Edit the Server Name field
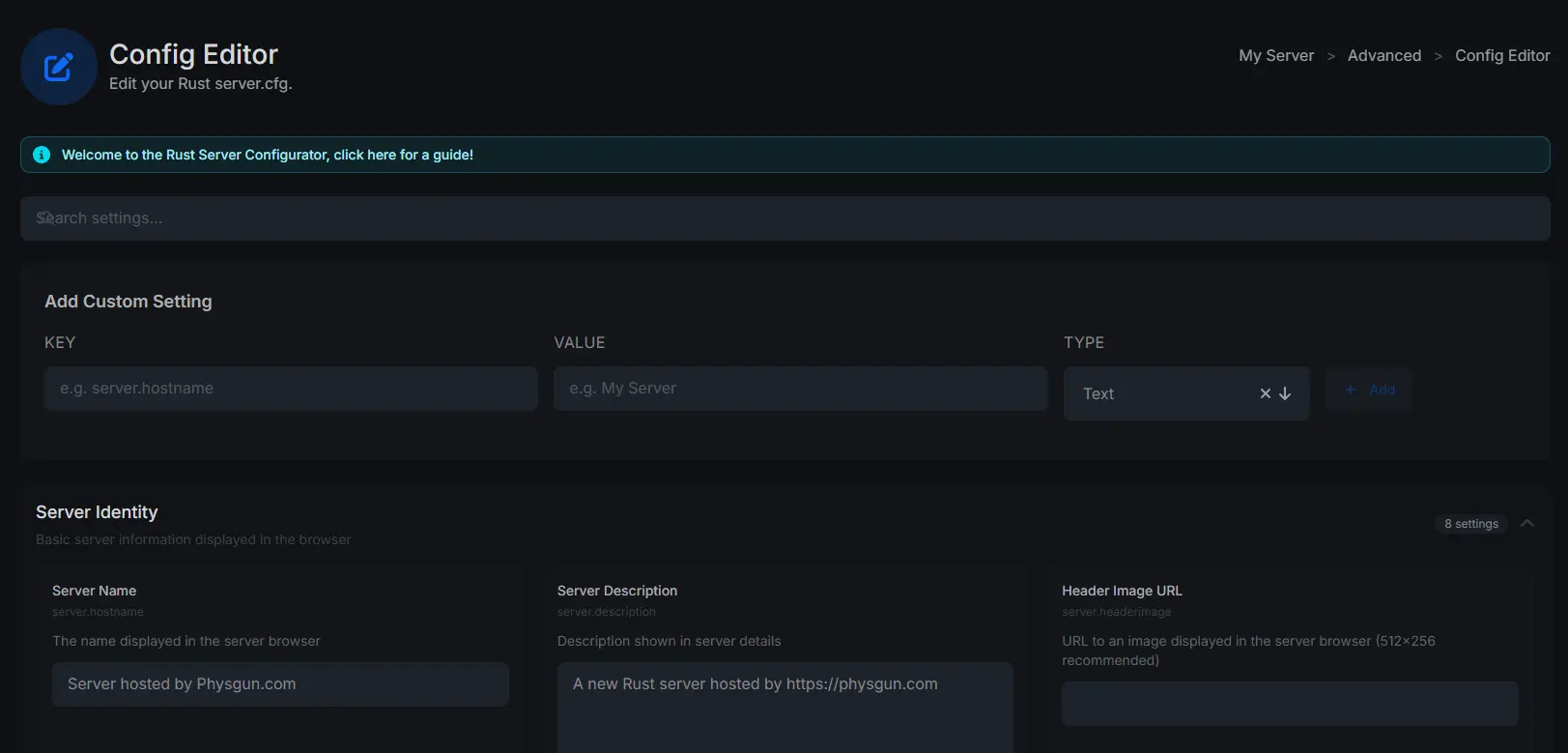 pyautogui.click(x=280, y=684)
